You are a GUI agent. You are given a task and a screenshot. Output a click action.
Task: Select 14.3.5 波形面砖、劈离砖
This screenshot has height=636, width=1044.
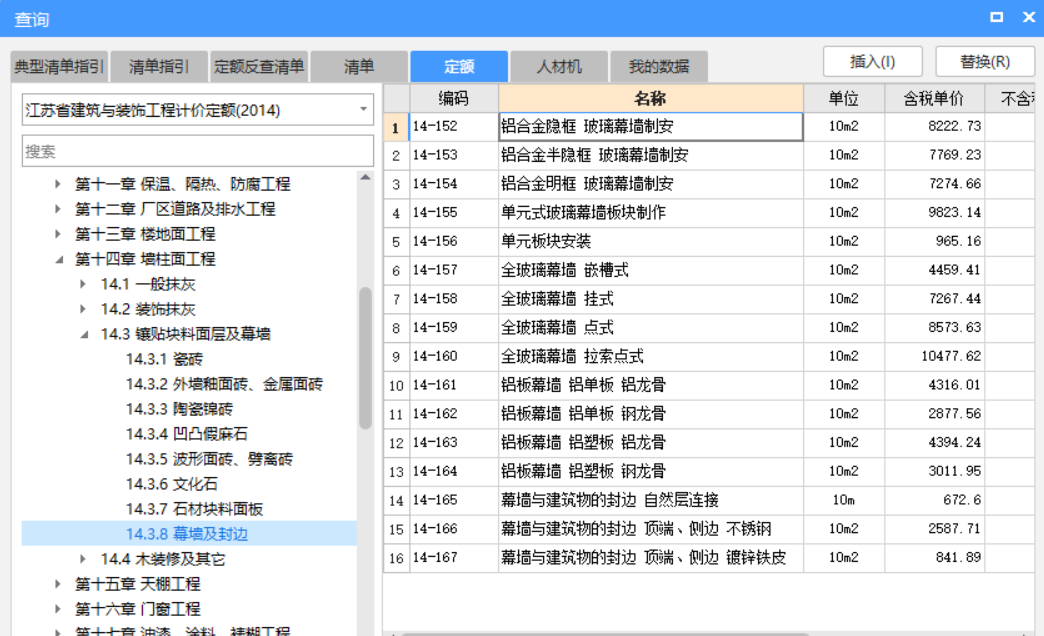(x=209, y=459)
